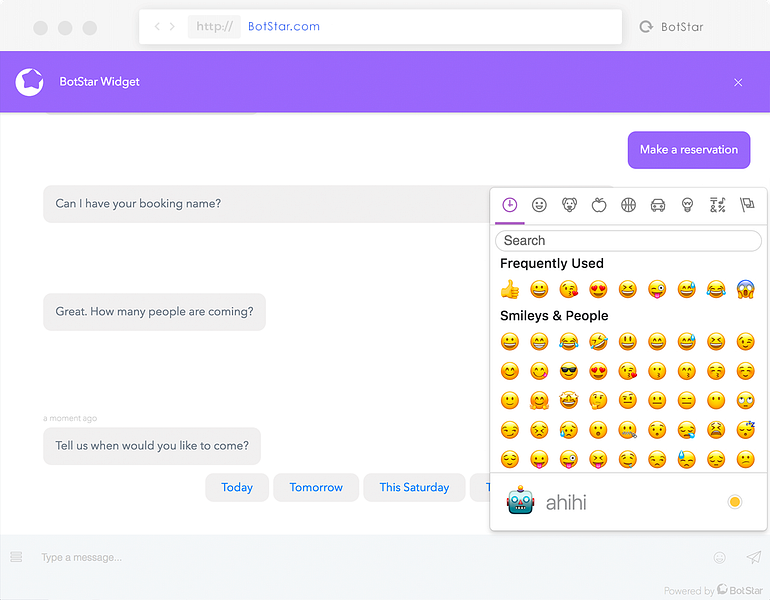Viewport: 770px width, 600px height.
Task: Choose the Today quick reply
Action: (237, 487)
